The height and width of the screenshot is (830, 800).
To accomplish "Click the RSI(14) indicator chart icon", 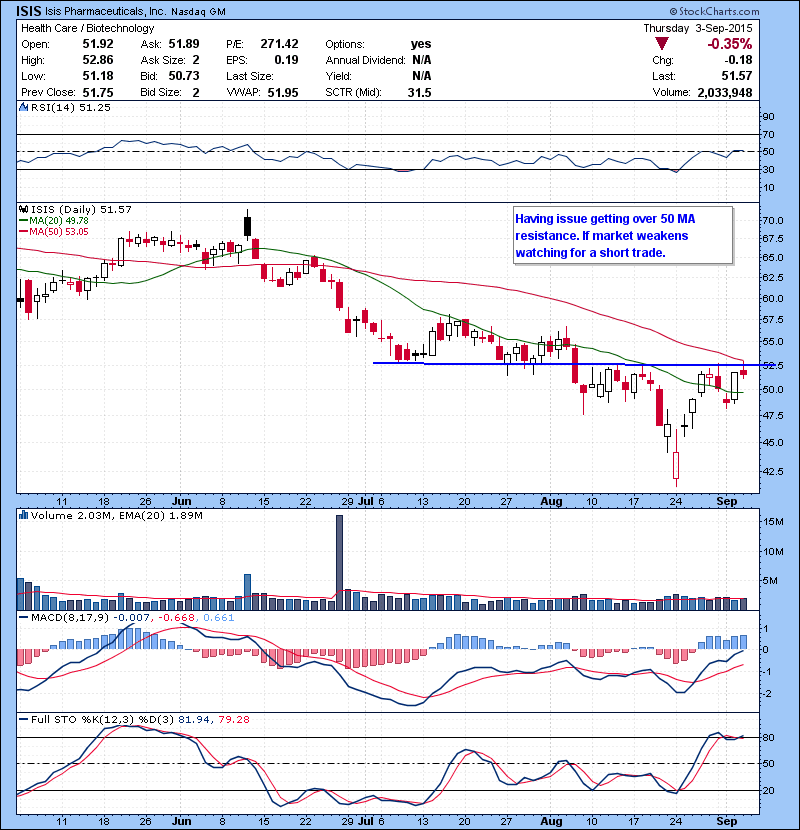I will coord(23,107).
